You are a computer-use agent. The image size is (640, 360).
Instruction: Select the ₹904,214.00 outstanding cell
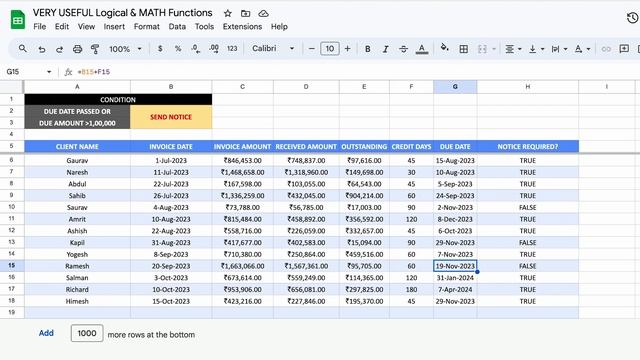pyautogui.click(x=364, y=196)
